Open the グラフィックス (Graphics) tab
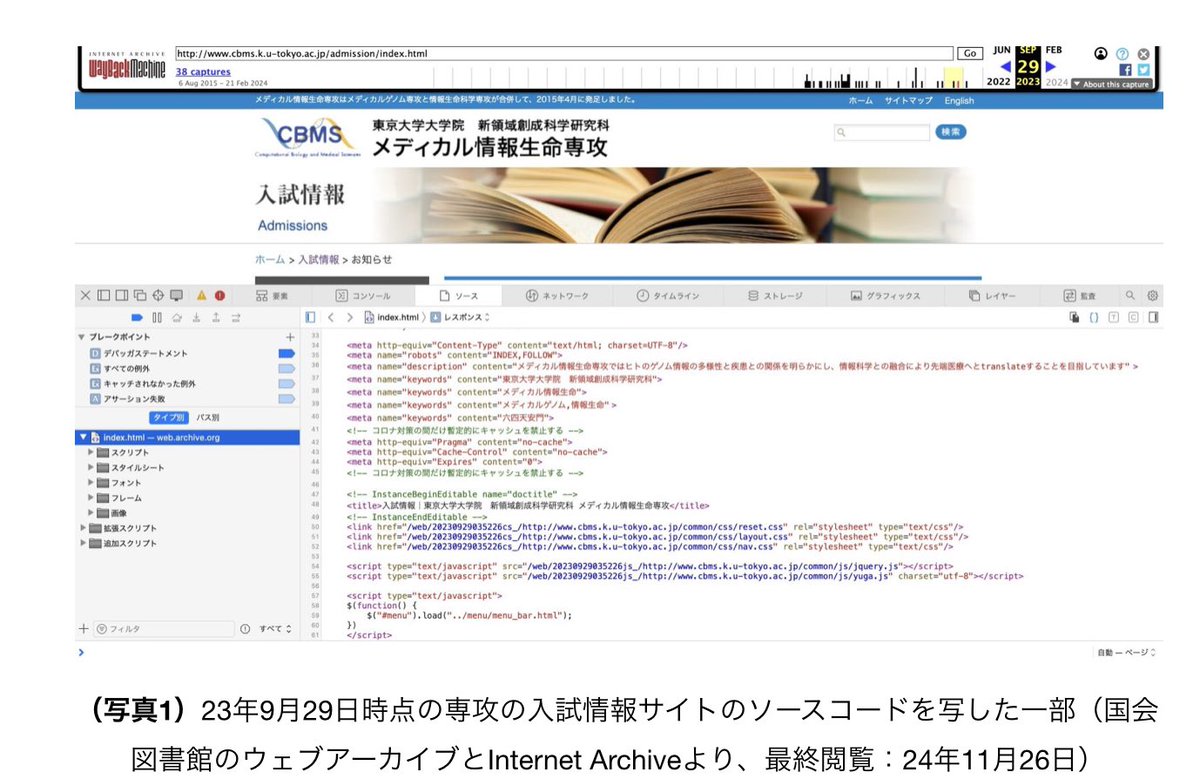This screenshot has height=779, width=1200. (885, 296)
